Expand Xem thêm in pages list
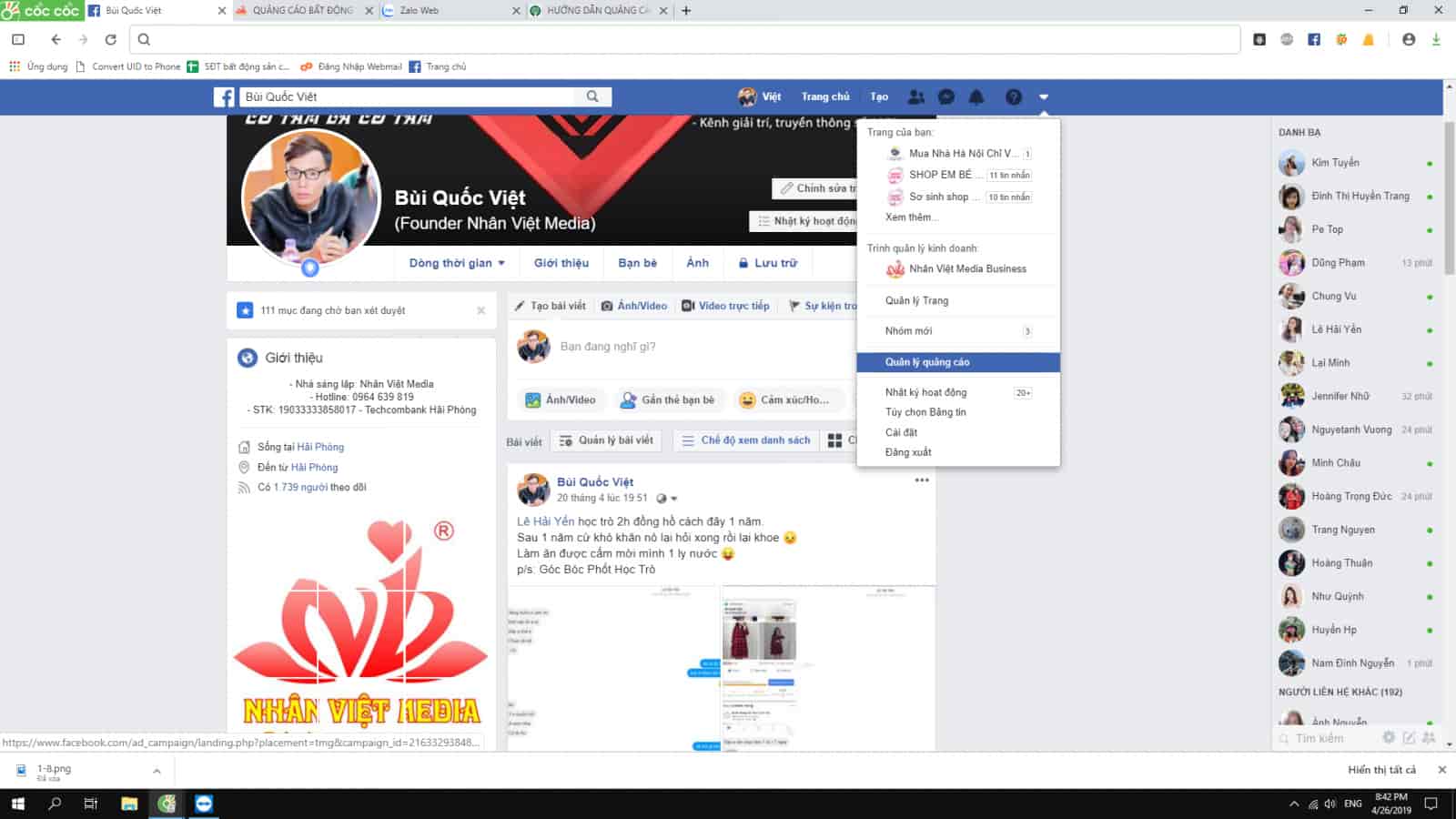This screenshot has height=819, width=1456. tap(910, 217)
